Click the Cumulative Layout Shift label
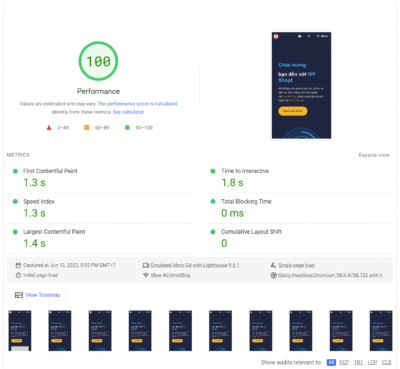 click(251, 232)
